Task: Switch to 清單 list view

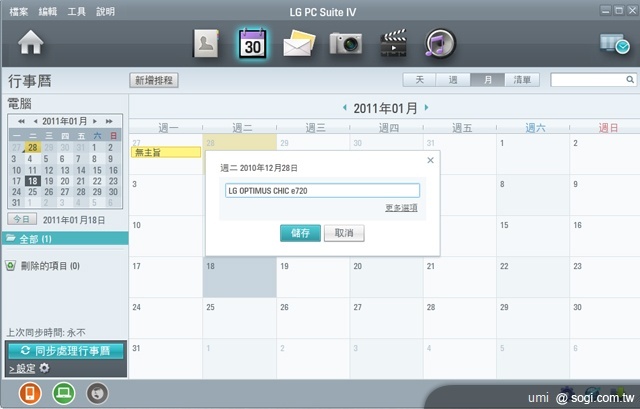Action: coord(522,80)
